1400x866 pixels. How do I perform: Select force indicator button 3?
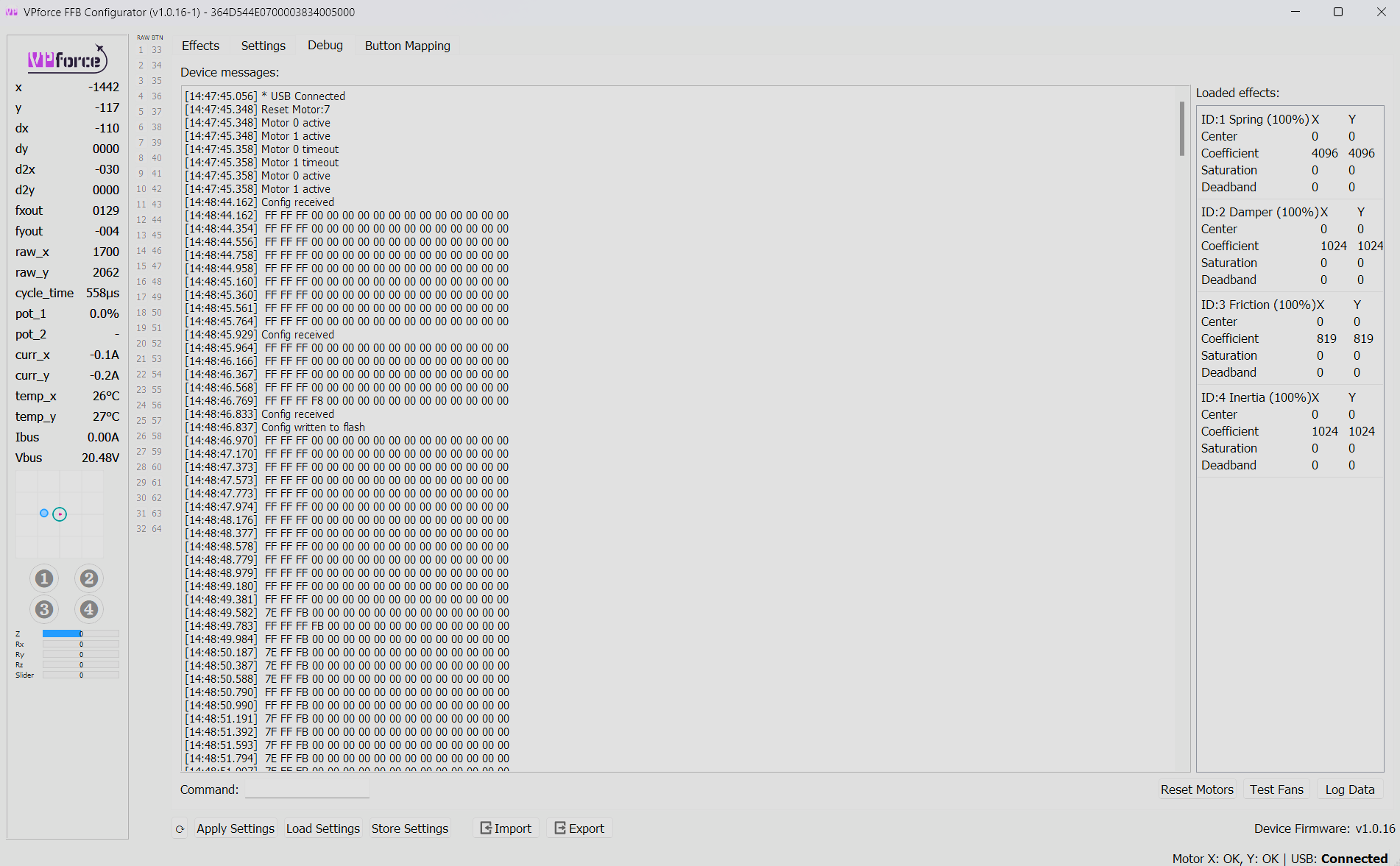click(x=44, y=609)
